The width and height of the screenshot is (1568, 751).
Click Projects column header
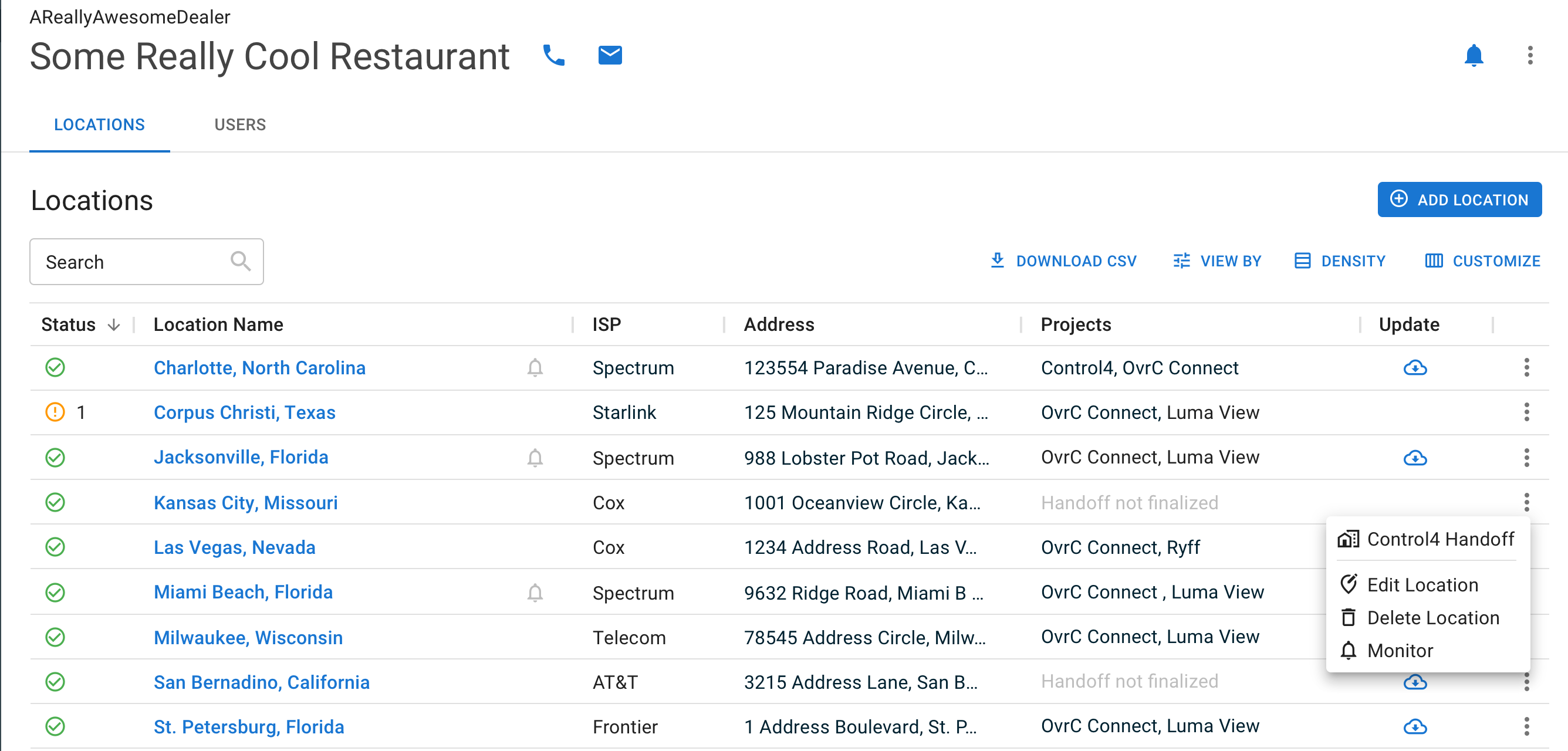(1076, 325)
